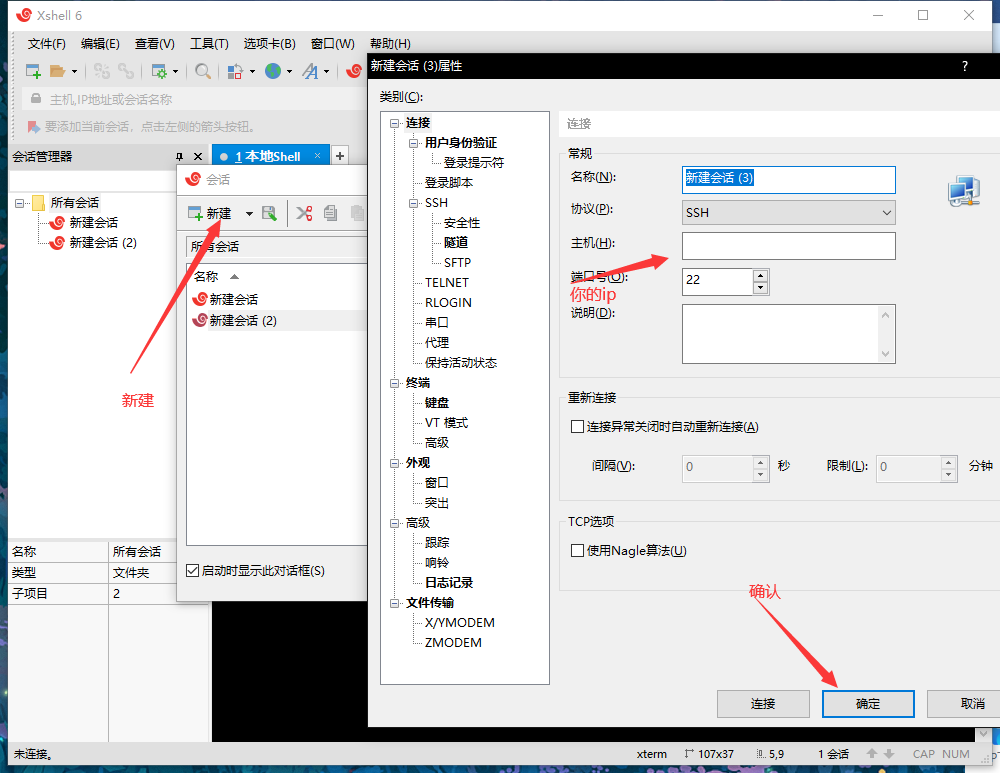This screenshot has height=773, width=1000.
Task: Click the magnifier search icon in toolbar
Action: tap(203, 71)
